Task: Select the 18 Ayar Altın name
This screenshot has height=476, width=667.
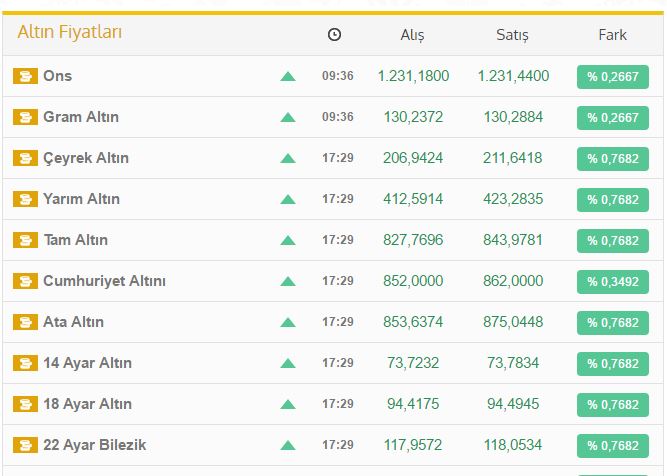Action: pos(87,404)
